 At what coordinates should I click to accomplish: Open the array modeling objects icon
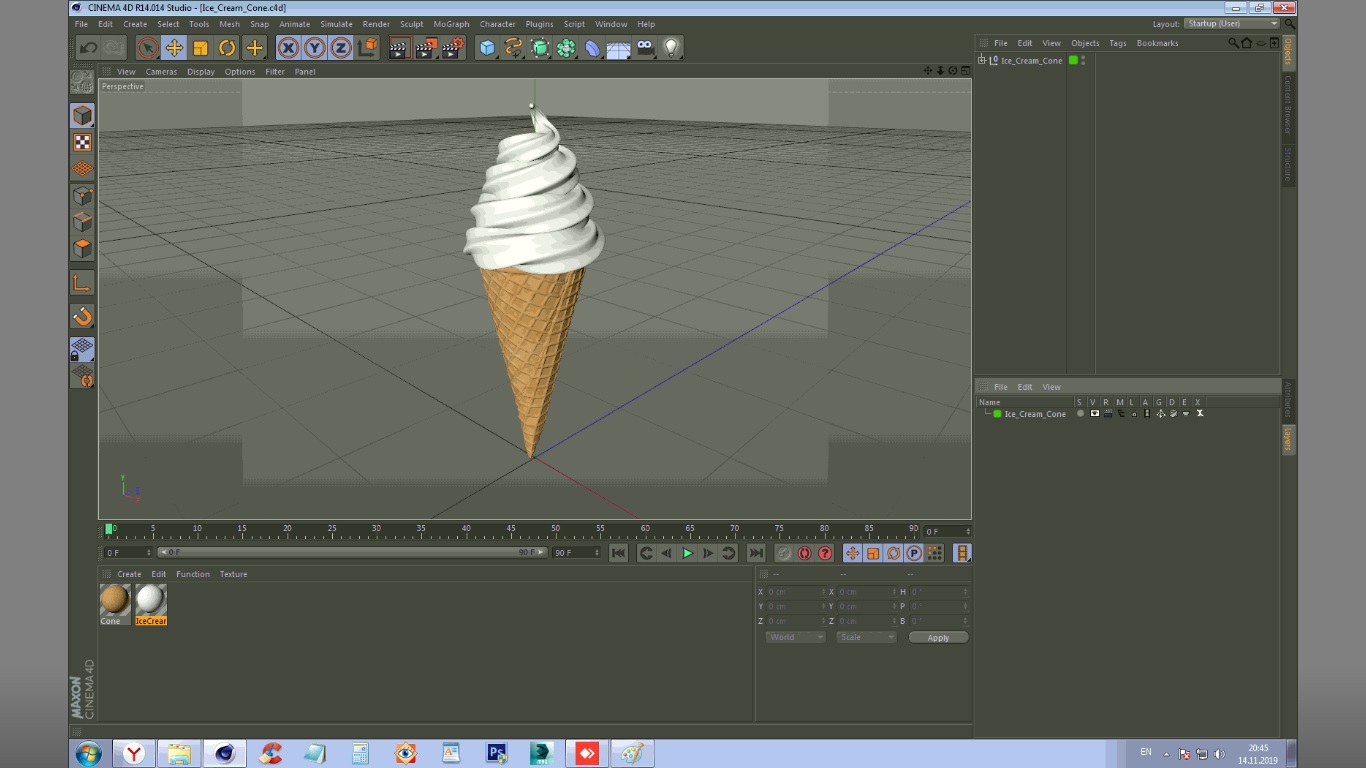pyautogui.click(x=566, y=47)
